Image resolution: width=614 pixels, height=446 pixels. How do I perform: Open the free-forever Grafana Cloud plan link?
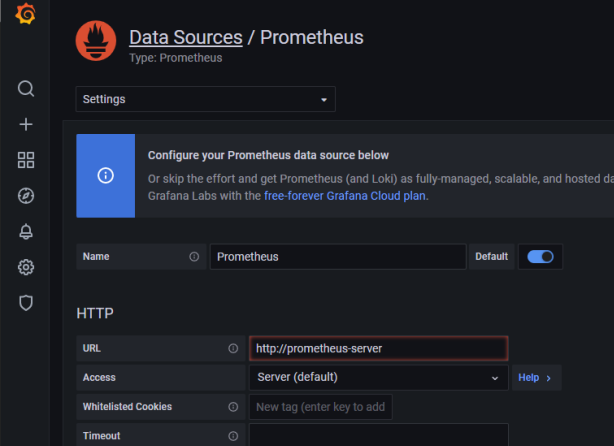click(345, 196)
